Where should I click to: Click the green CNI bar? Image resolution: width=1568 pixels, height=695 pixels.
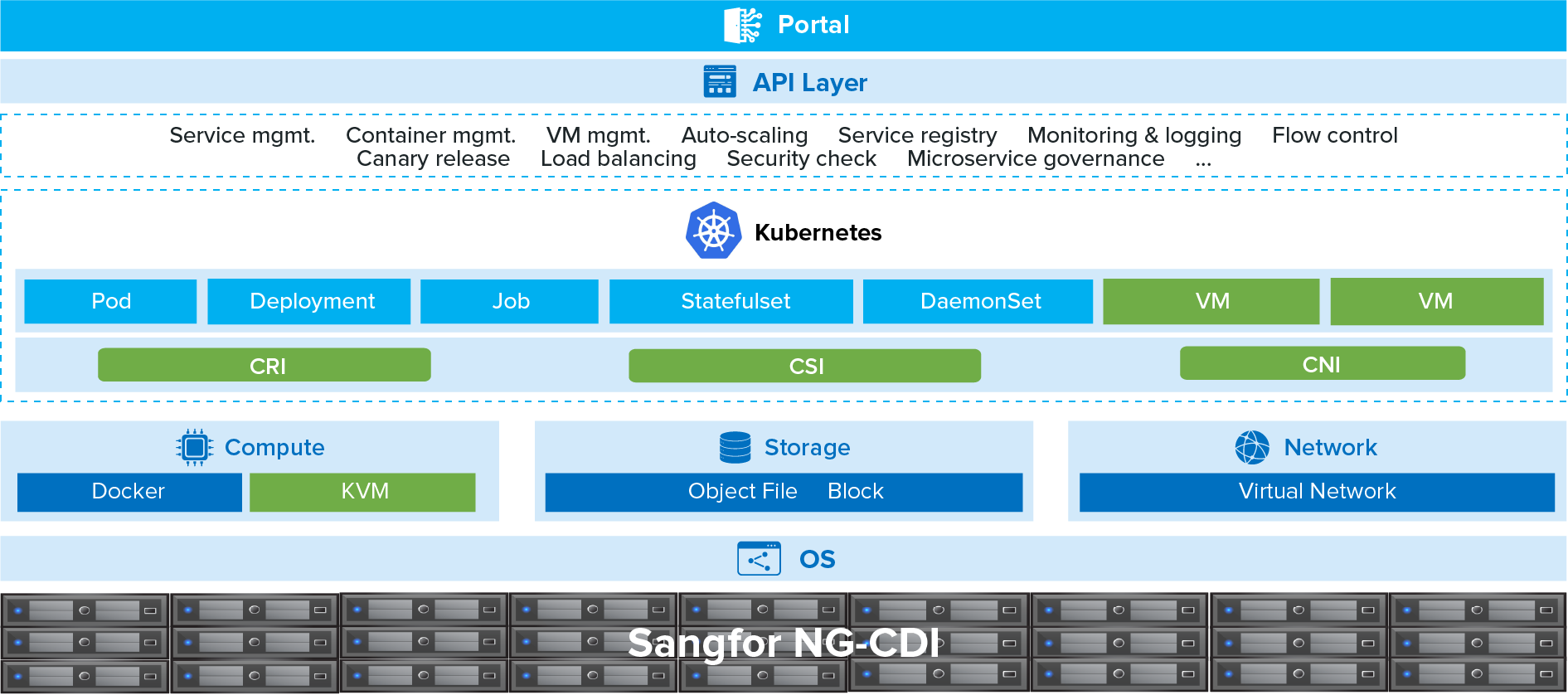[1323, 363]
